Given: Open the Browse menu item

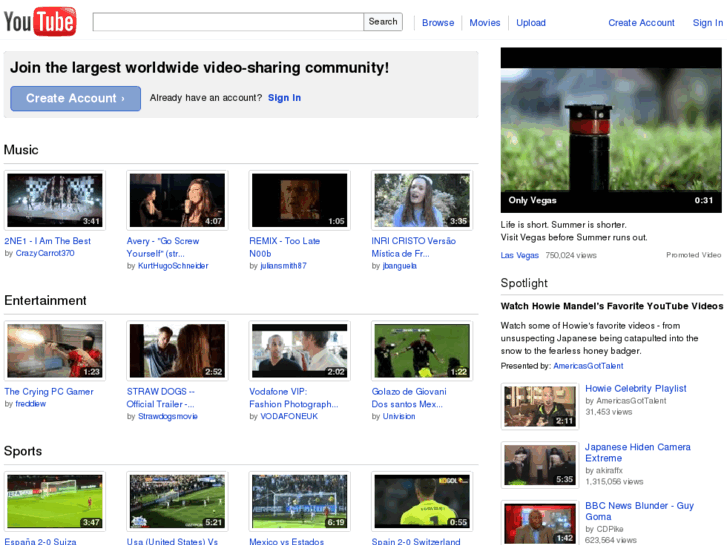Looking at the screenshot, I should (x=437, y=23).
